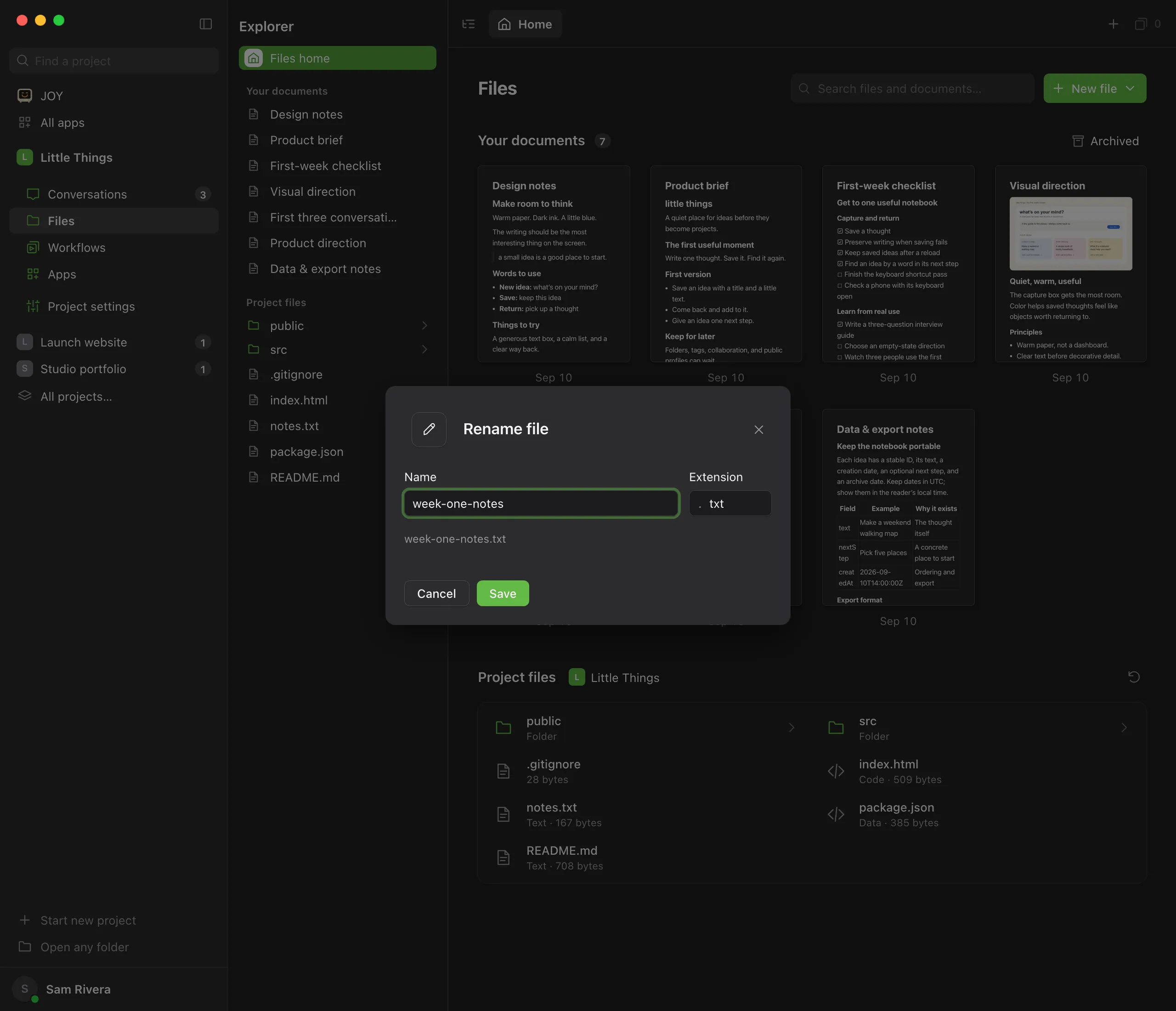The image size is (1176, 1011).
Task: Cancel the rename dialog
Action: (436, 593)
